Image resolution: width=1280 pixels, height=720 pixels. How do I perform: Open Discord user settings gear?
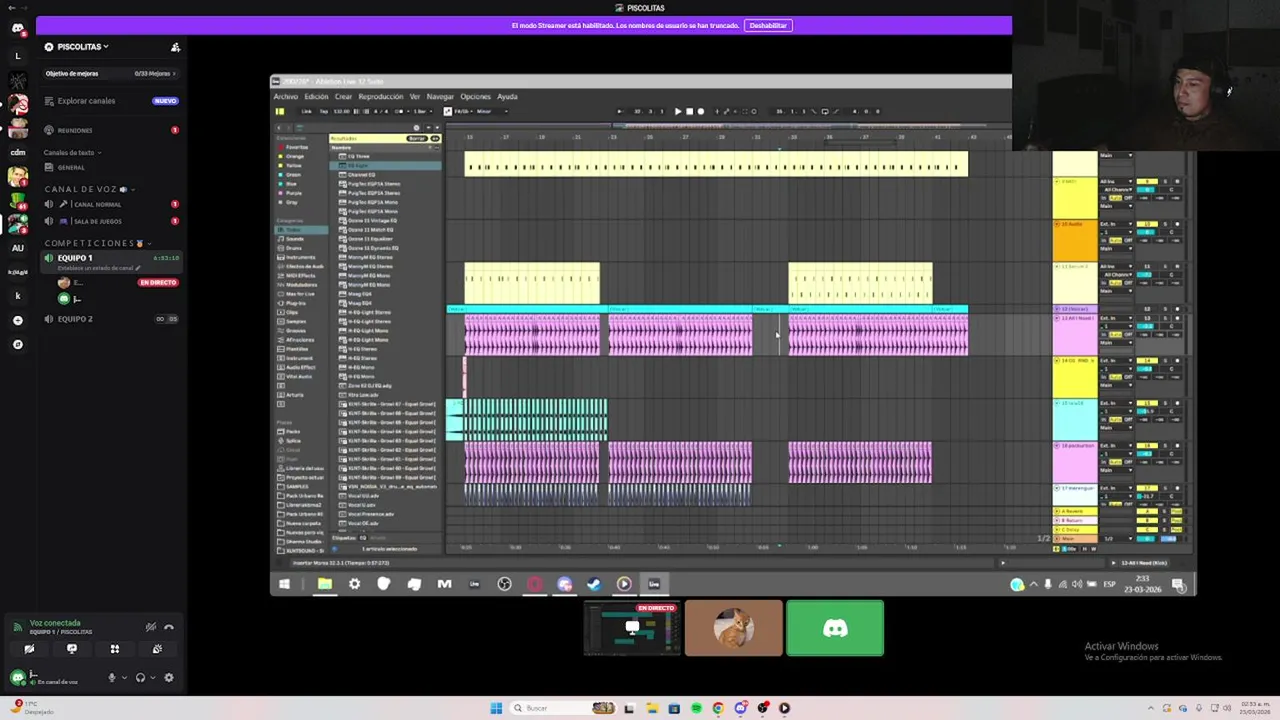pos(168,677)
